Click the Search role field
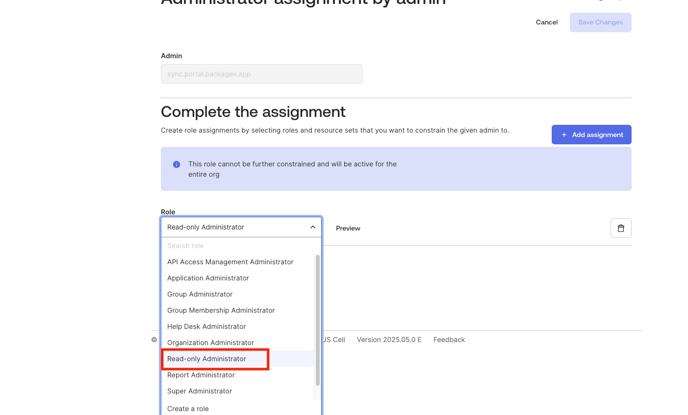The height and width of the screenshot is (415, 688). point(238,246)
